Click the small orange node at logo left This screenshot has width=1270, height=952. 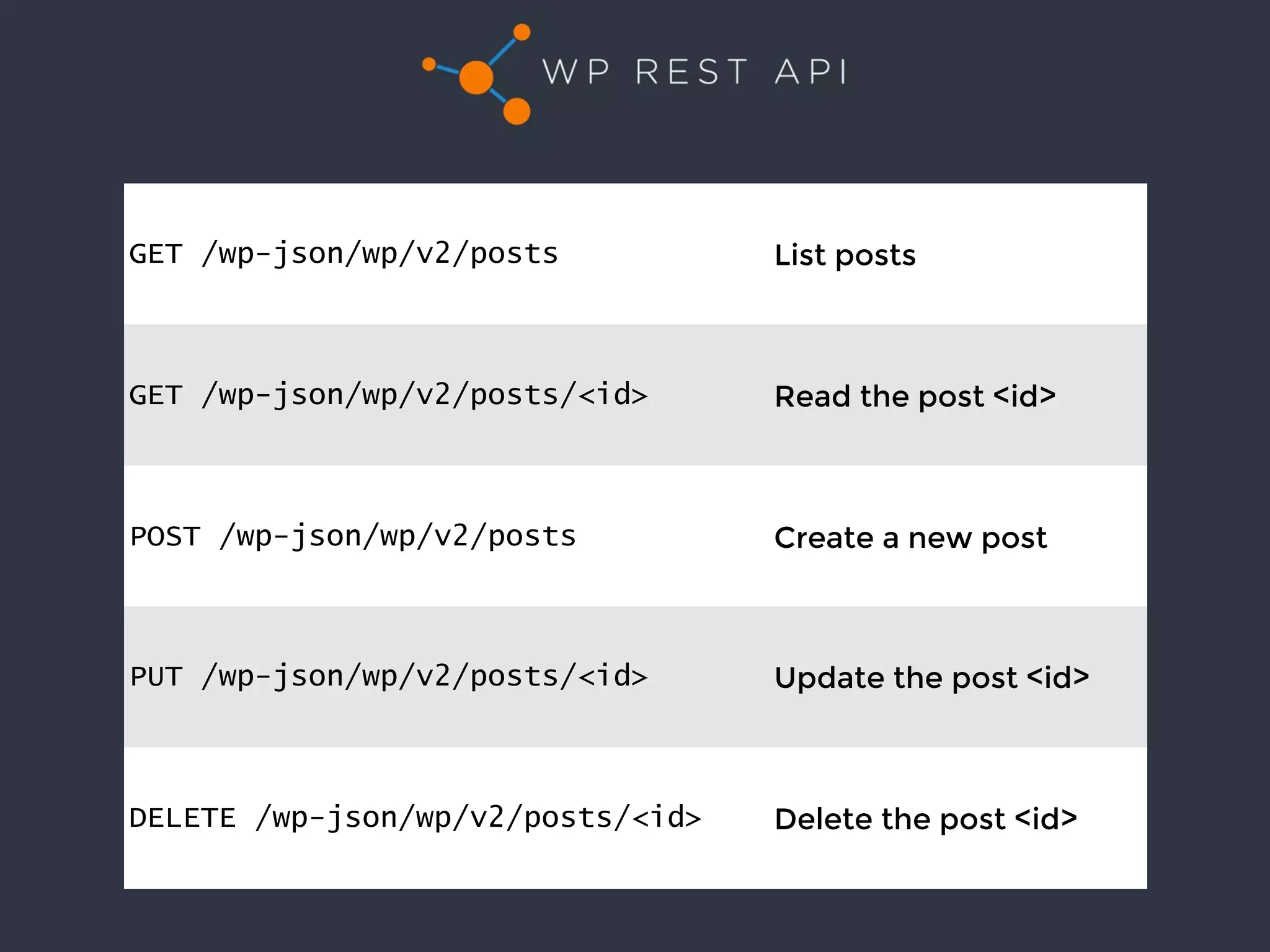429,64
